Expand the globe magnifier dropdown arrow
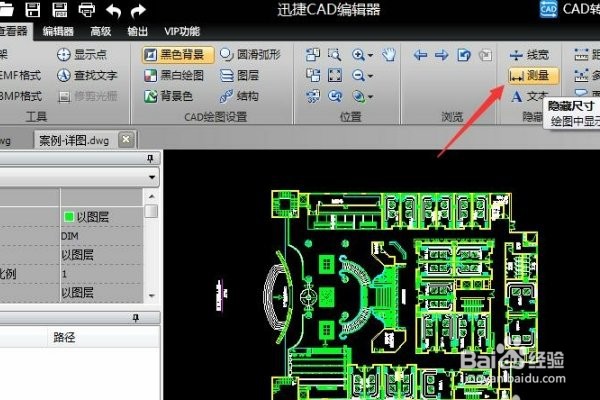 click(370, 97)
